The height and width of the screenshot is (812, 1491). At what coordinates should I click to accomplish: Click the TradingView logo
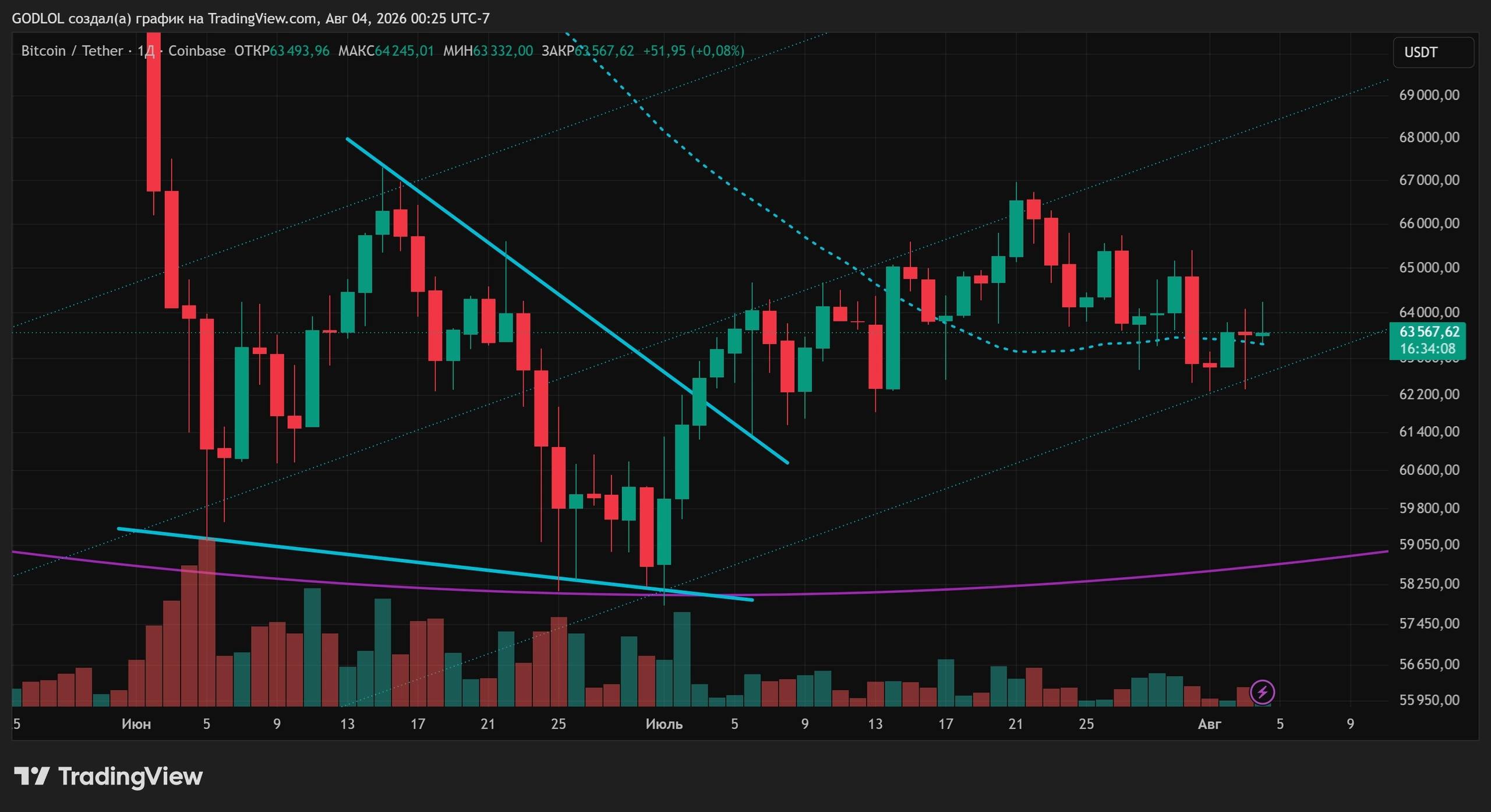point(108,776)
